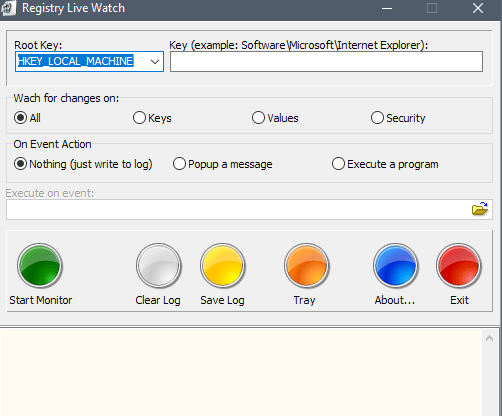The image size is (502, 416).
Task: Open About via the blue orb
Action: point(396,266)
